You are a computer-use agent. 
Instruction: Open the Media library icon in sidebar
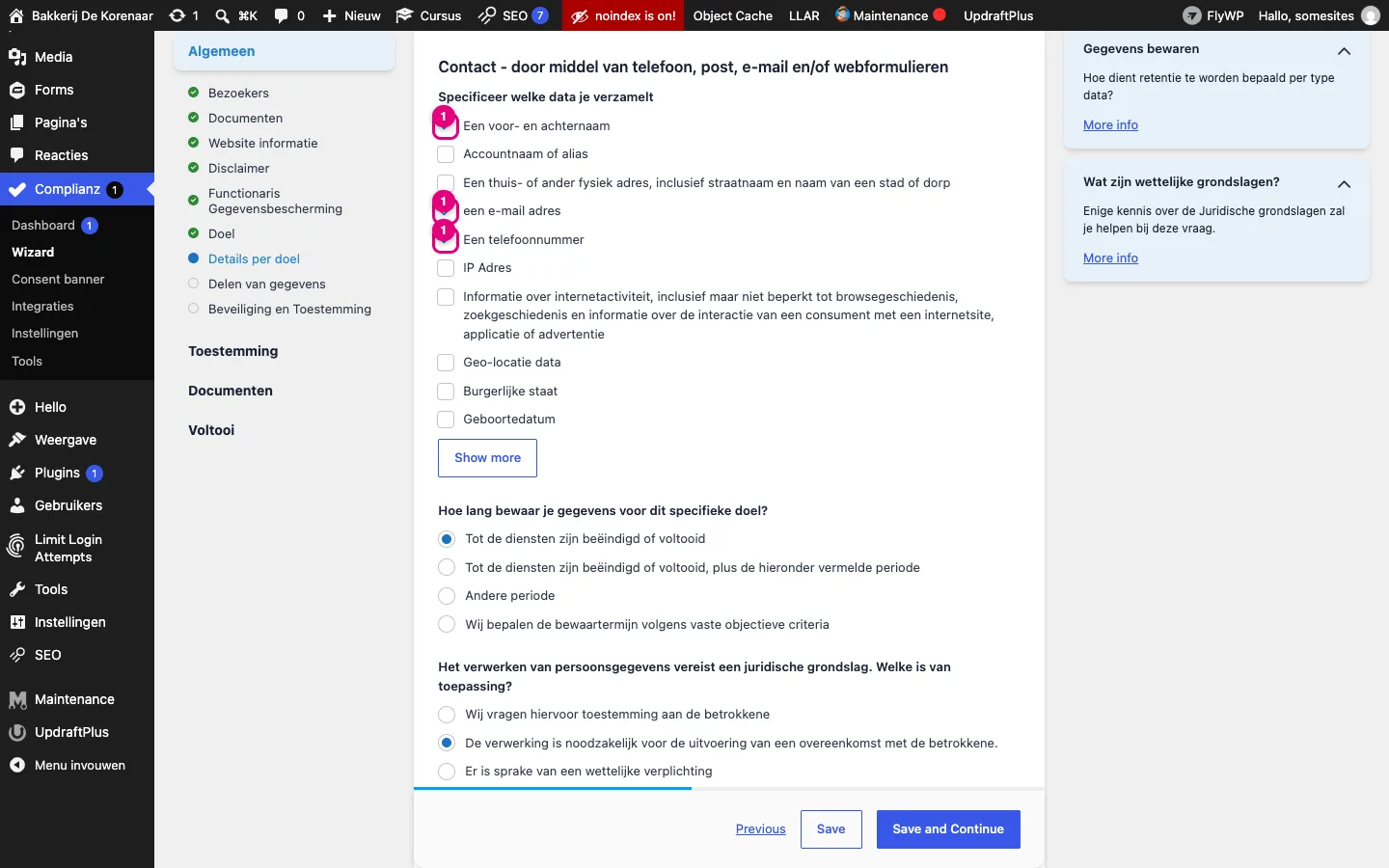[x=17, y=57]
